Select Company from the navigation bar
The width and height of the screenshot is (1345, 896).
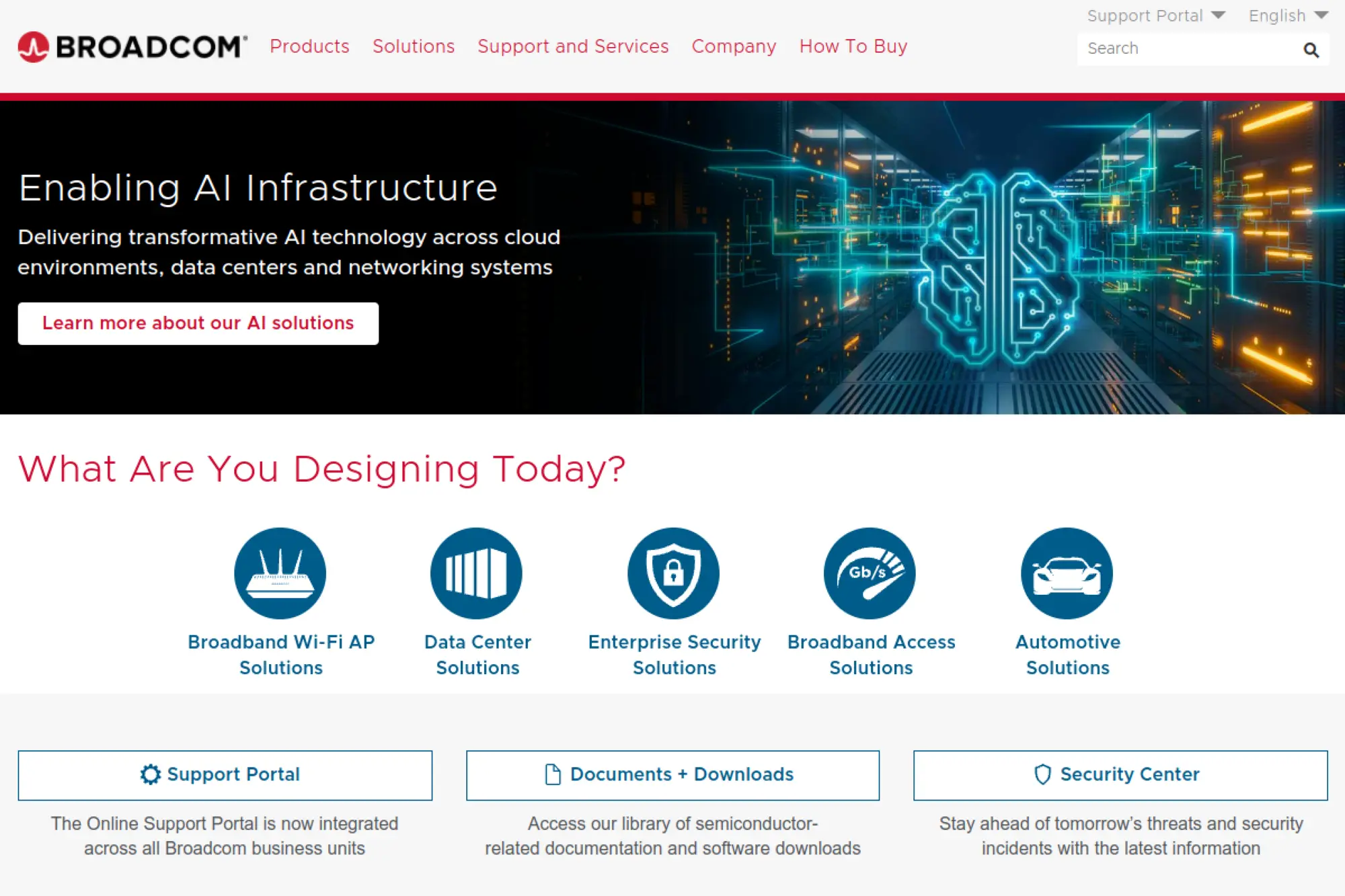[x=733, y=46]
